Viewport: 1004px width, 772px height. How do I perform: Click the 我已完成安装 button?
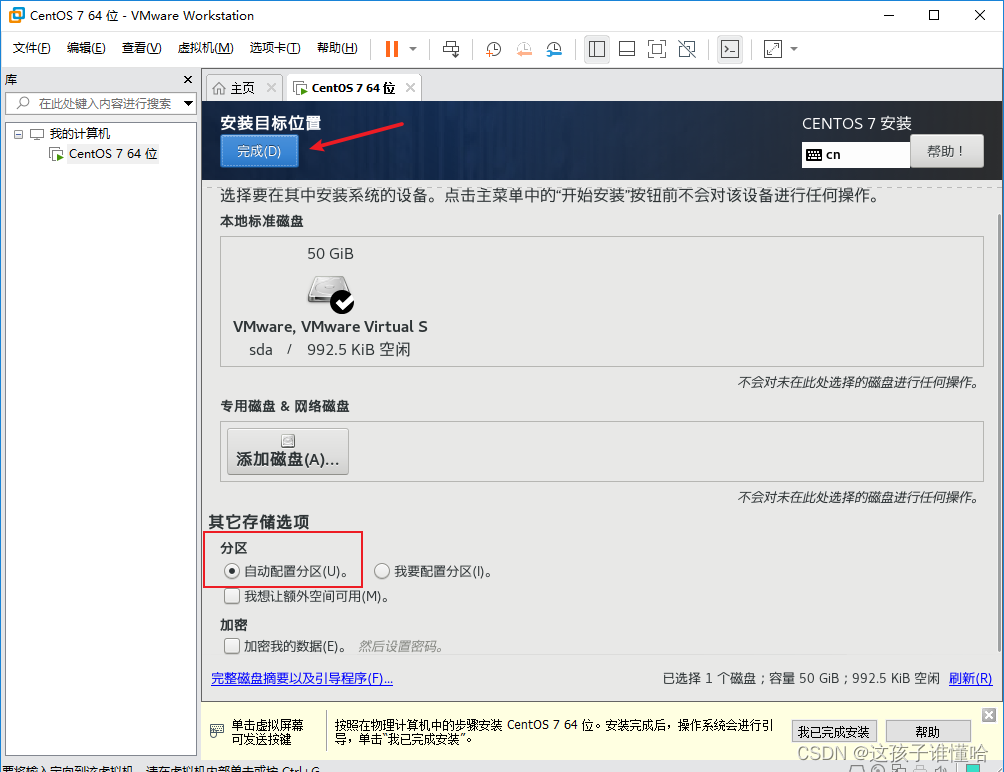(834, 732)
